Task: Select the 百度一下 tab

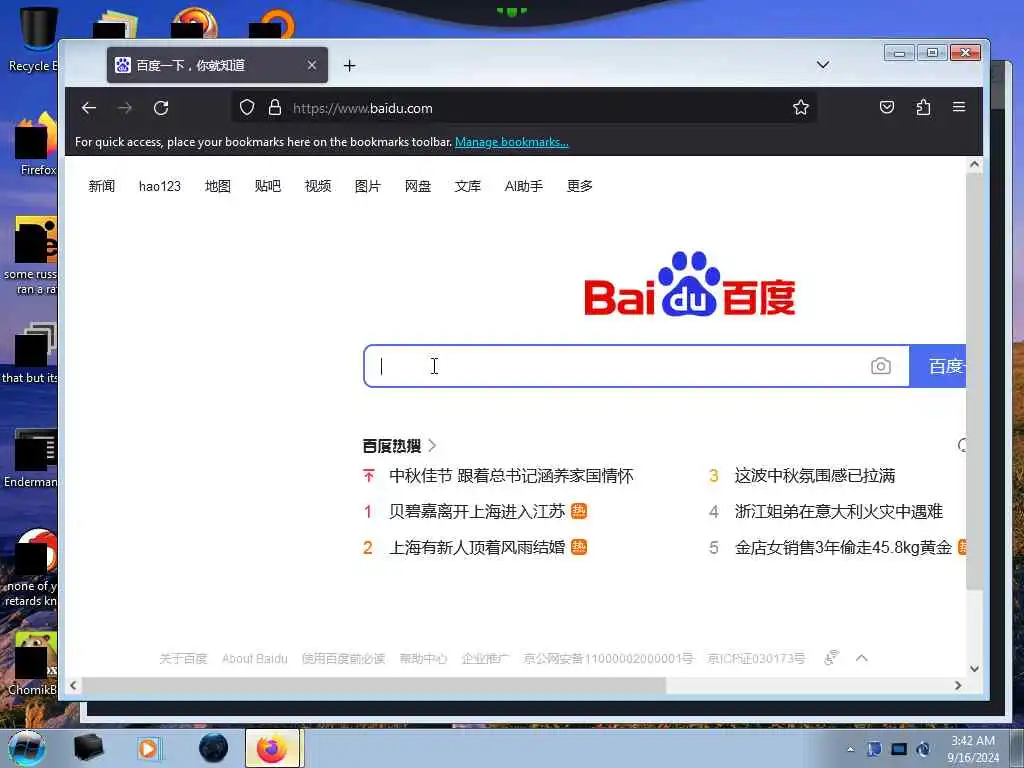Action: 217,65
